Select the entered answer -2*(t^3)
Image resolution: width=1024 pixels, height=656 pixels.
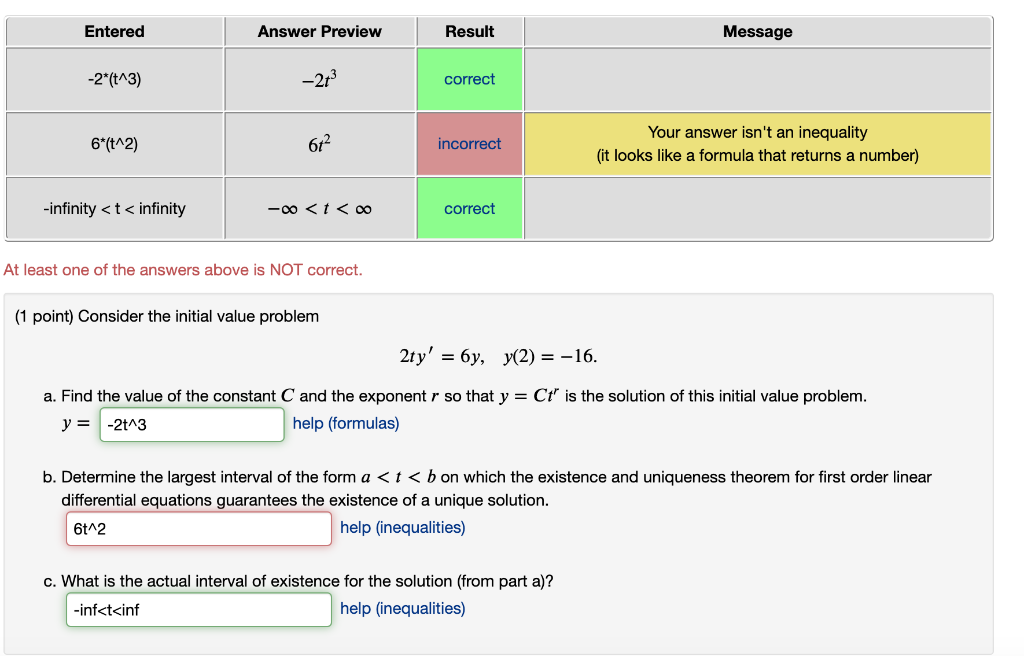113,79
